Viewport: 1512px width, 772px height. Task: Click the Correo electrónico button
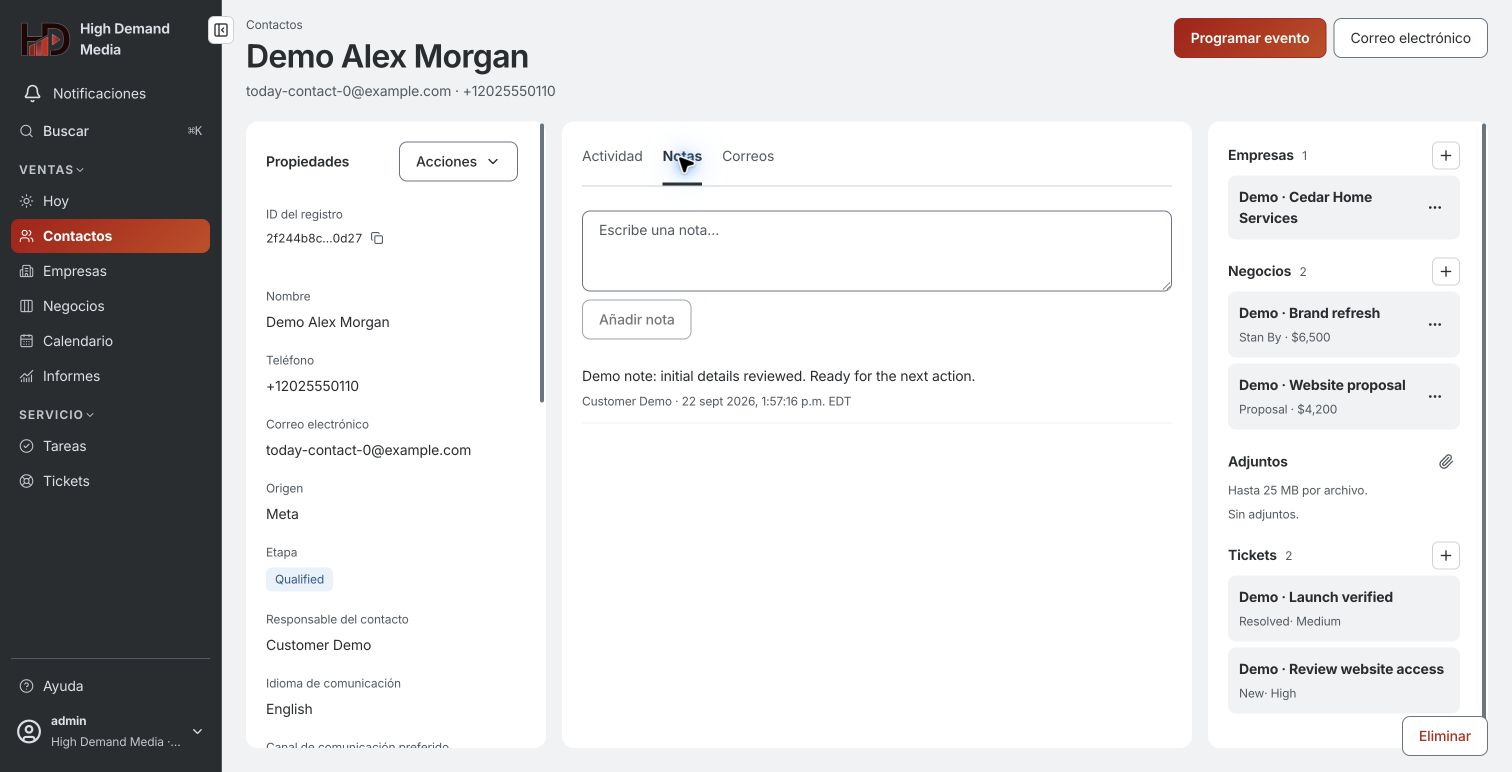[x=1410, y=38]
